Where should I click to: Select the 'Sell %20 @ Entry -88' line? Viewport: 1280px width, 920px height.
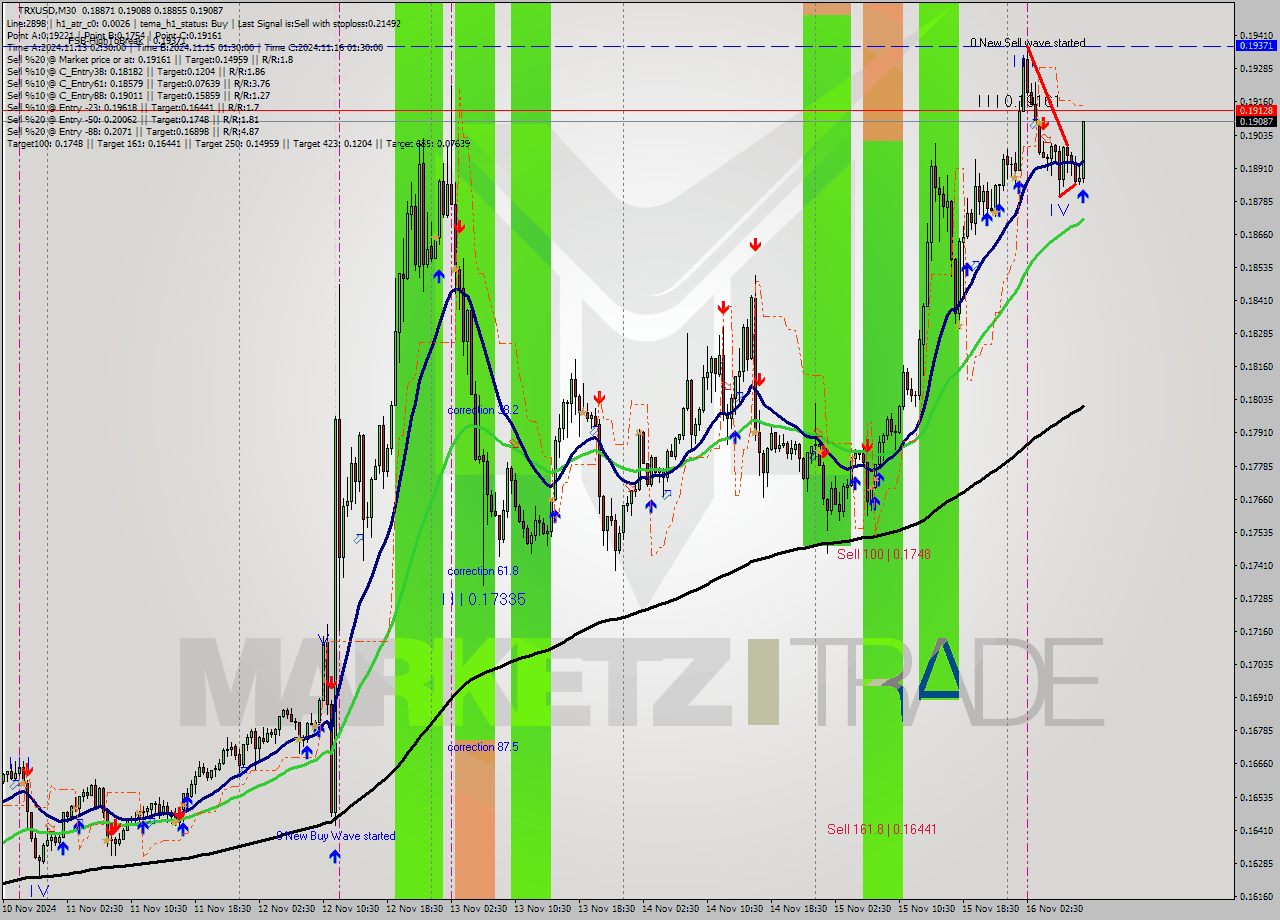click(132, 131)
